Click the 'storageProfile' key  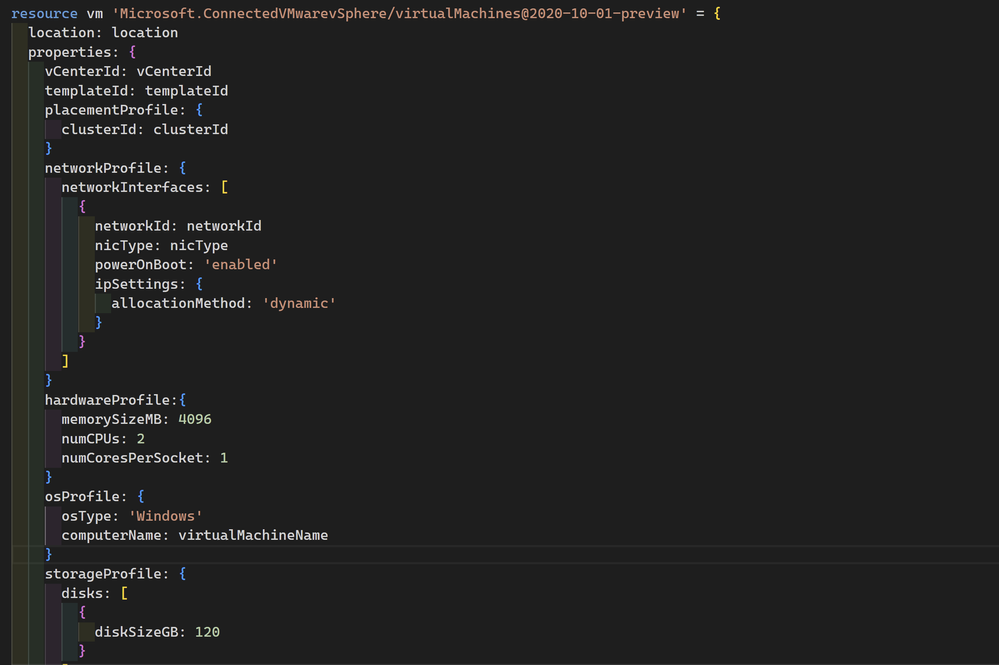click(103, 574)
